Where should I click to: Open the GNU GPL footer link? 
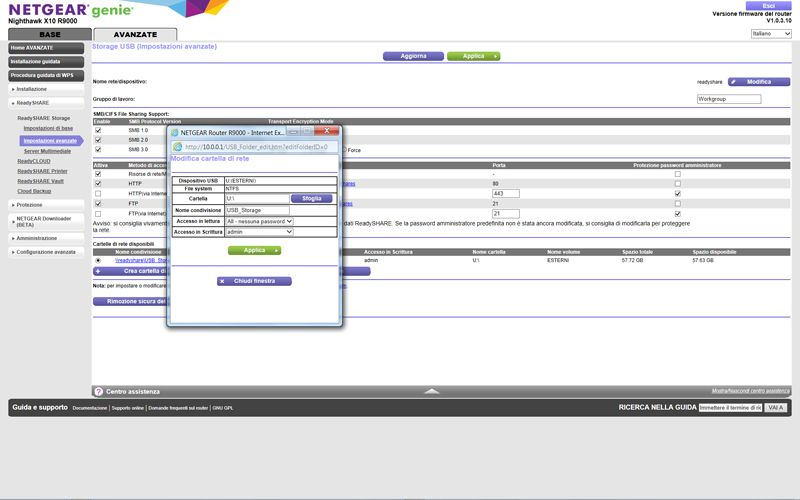pos(222,408)
